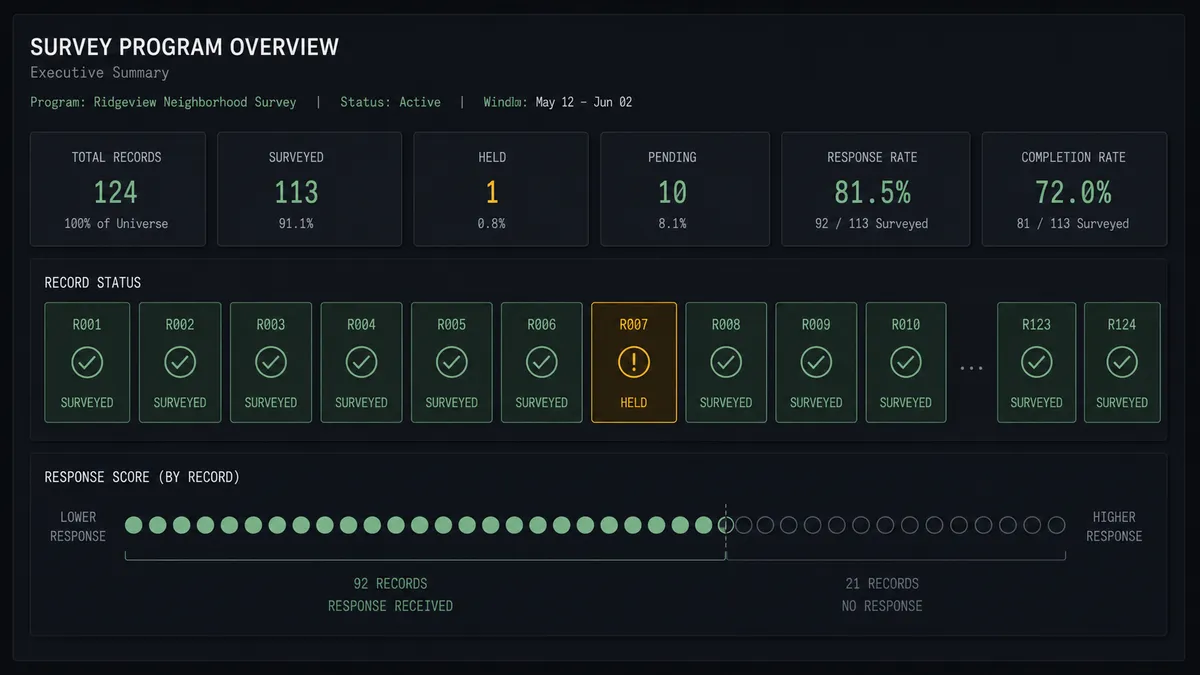Viewport: 1200px width, 675px height.
Task: Click 'Program: Ridgeview Neighborhood Survey' text
Action: point(163,102)
